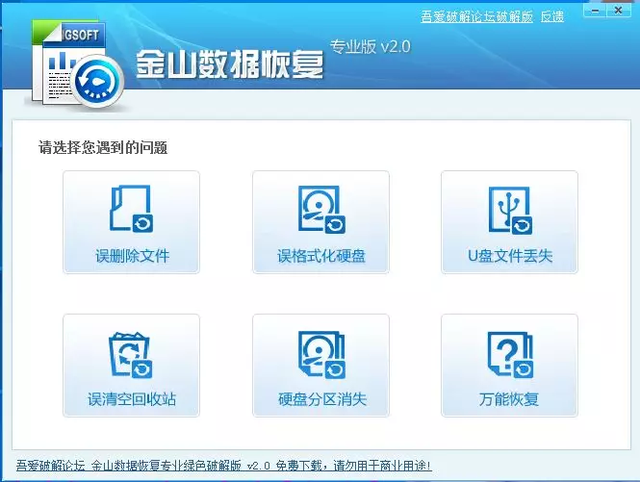Choose the 误清空回收站 recycle bin icon
640x482 pixels.
pyautogui.click(x=131, y=354)
